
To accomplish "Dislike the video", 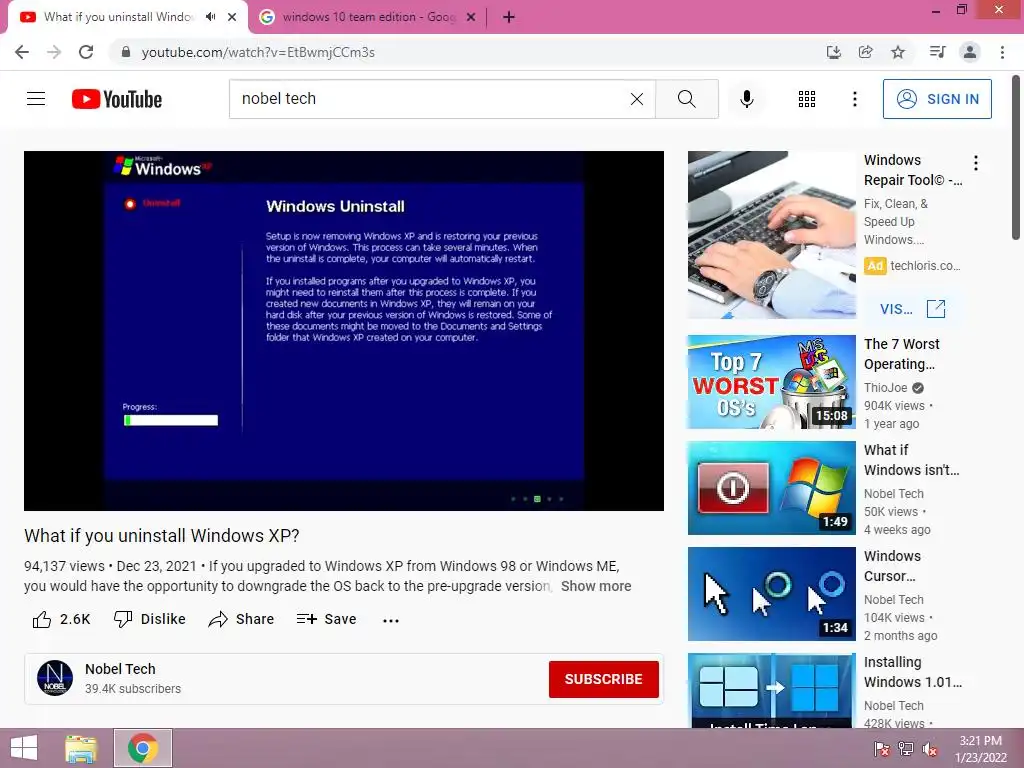I will click(150, 619).
